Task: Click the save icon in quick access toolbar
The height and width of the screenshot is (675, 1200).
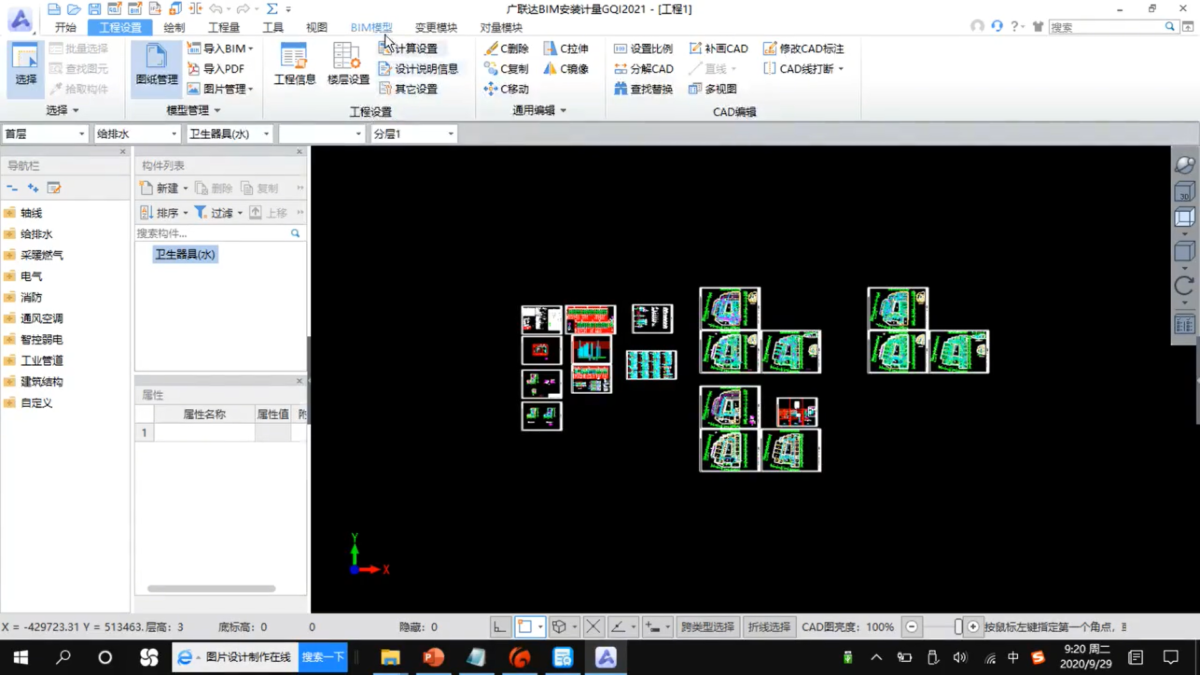Action: point(94,9)
